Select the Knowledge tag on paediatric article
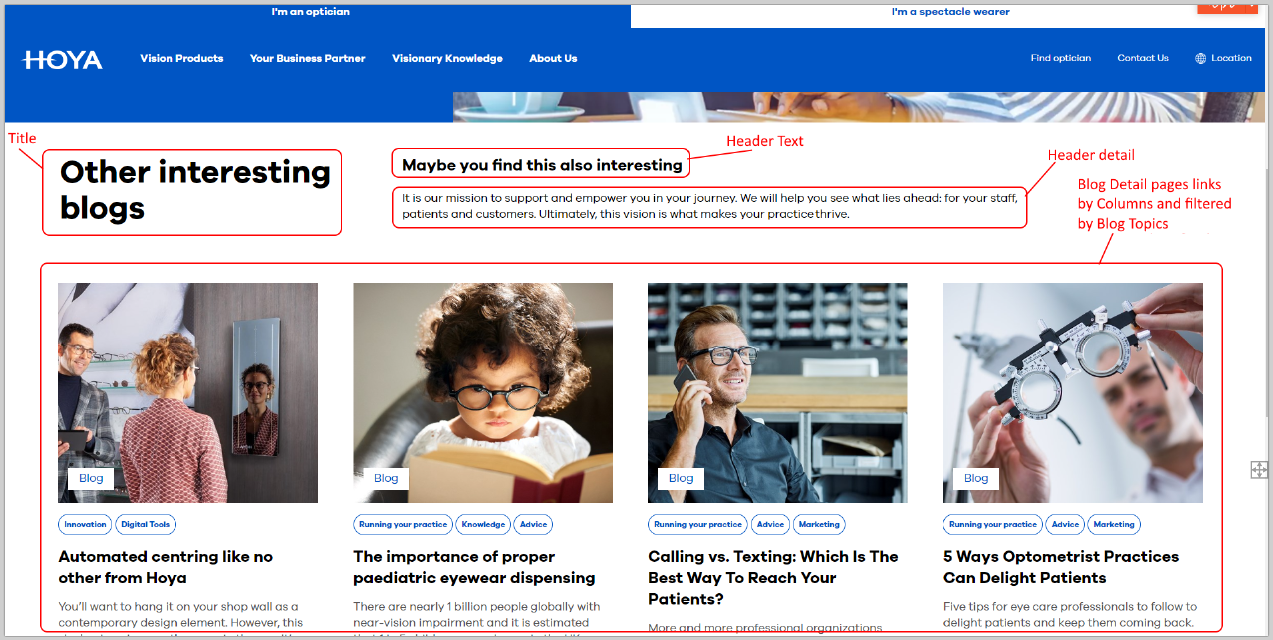Screen dimensions: 1273x640 coord(483,524)
